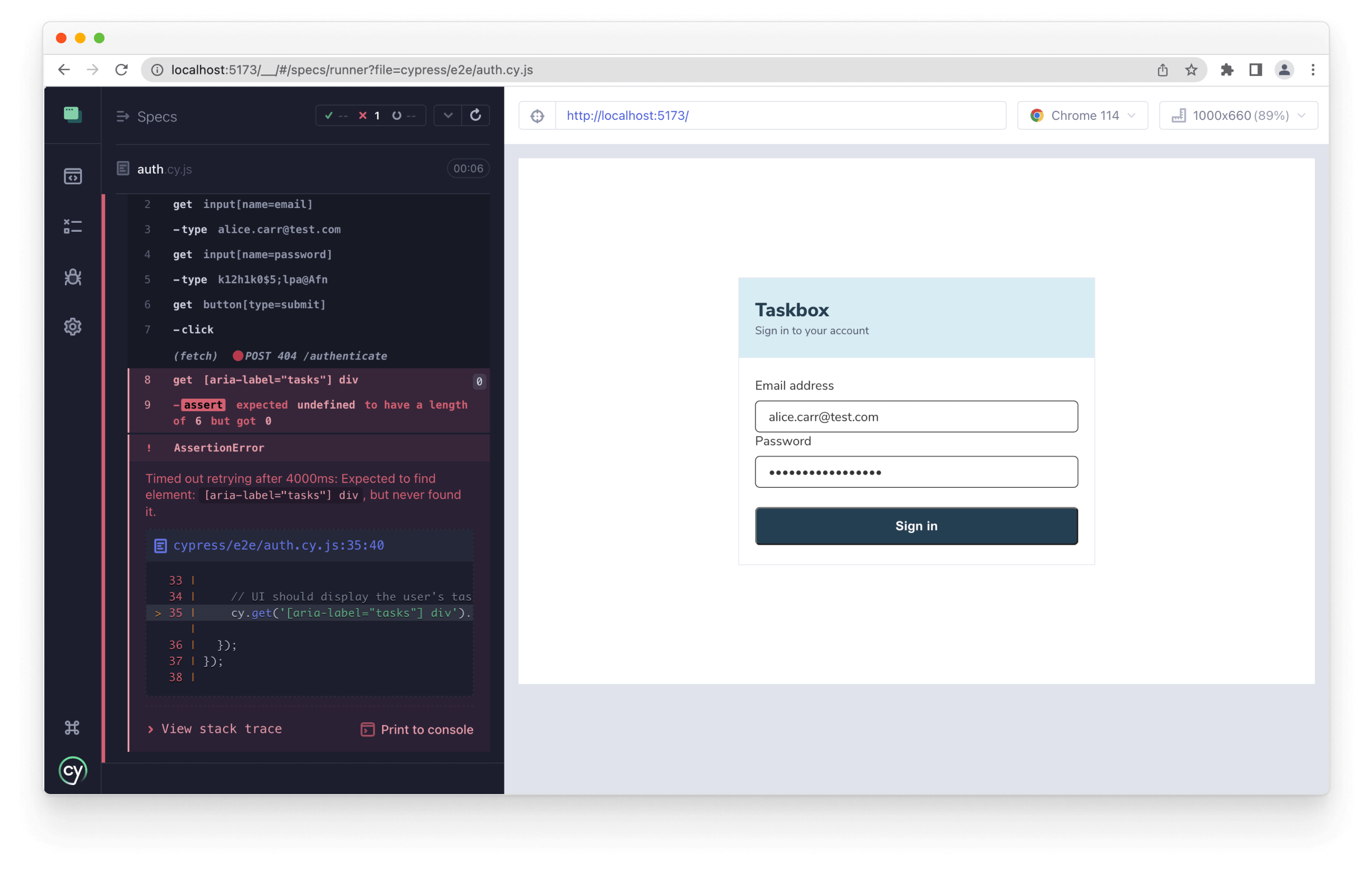Open Cypress Settings gear icon

pos(72,327)
